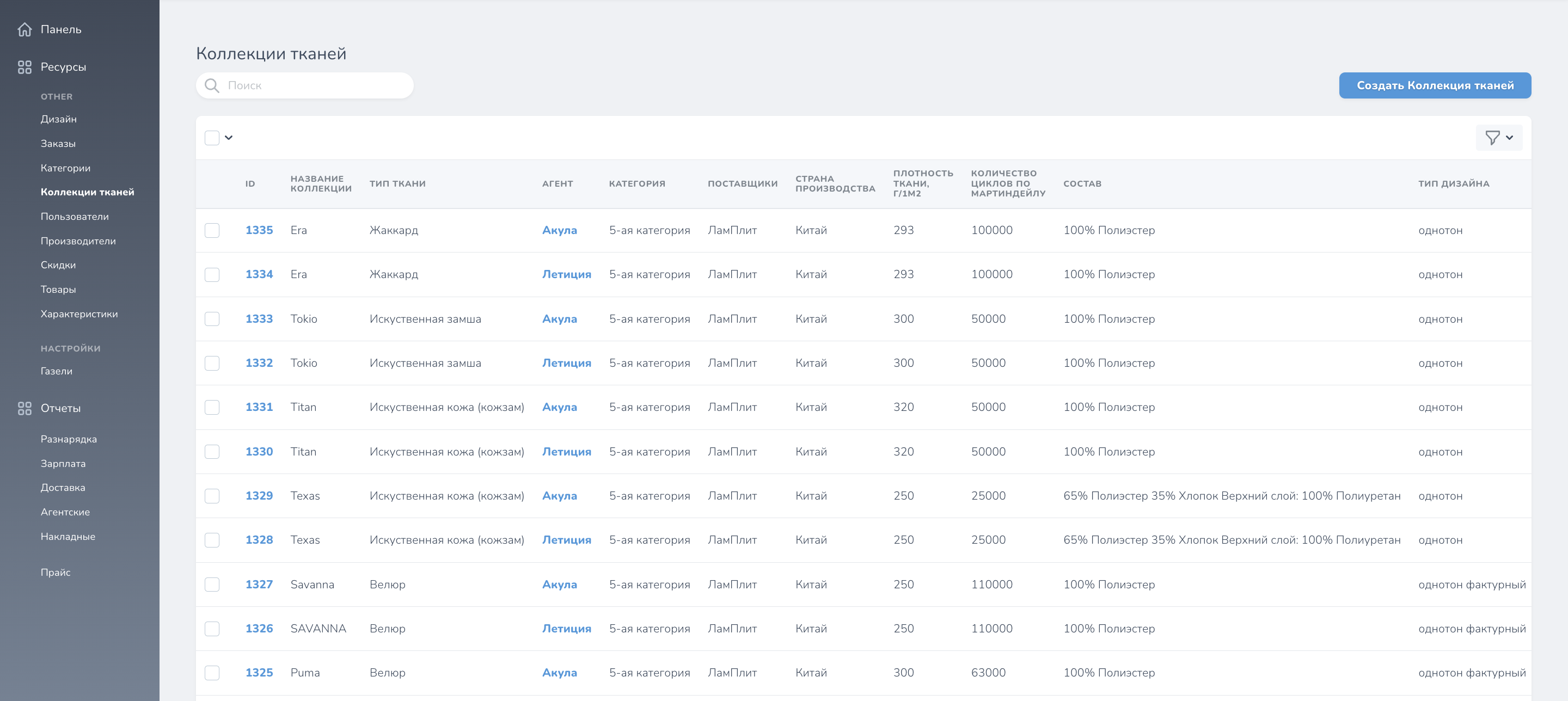Click 110000 cycles in row 1326
Screen dimensions: 1568x701
coord(991,629)
